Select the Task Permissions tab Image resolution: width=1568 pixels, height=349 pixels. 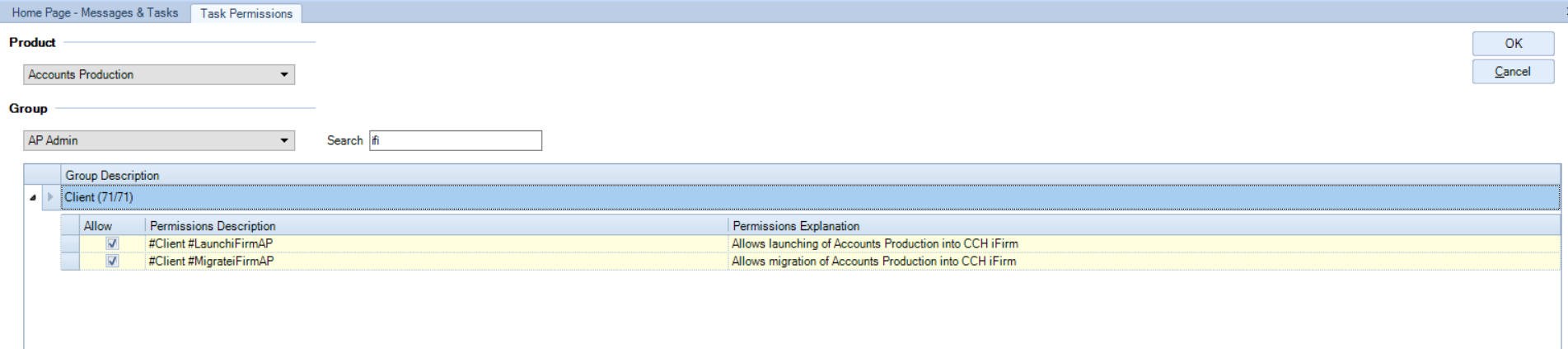tap(246, 13)
